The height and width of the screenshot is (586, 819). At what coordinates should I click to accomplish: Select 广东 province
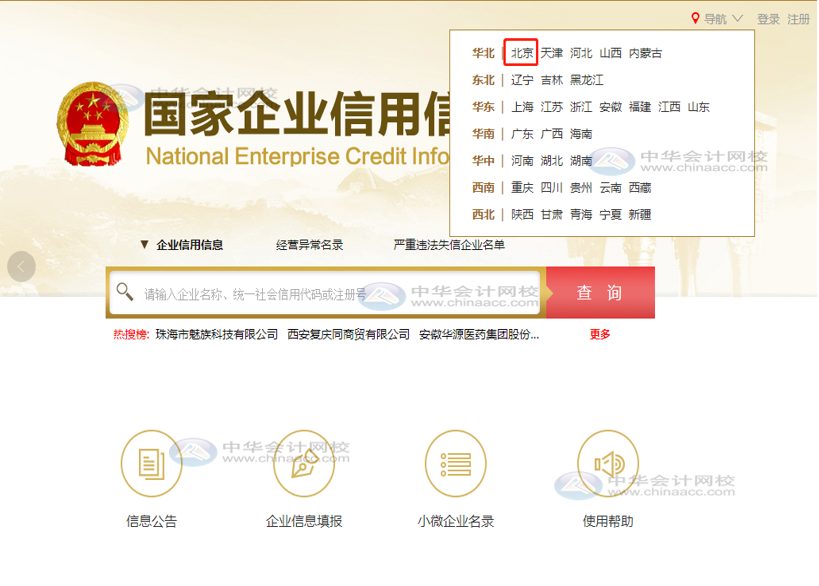522,134
